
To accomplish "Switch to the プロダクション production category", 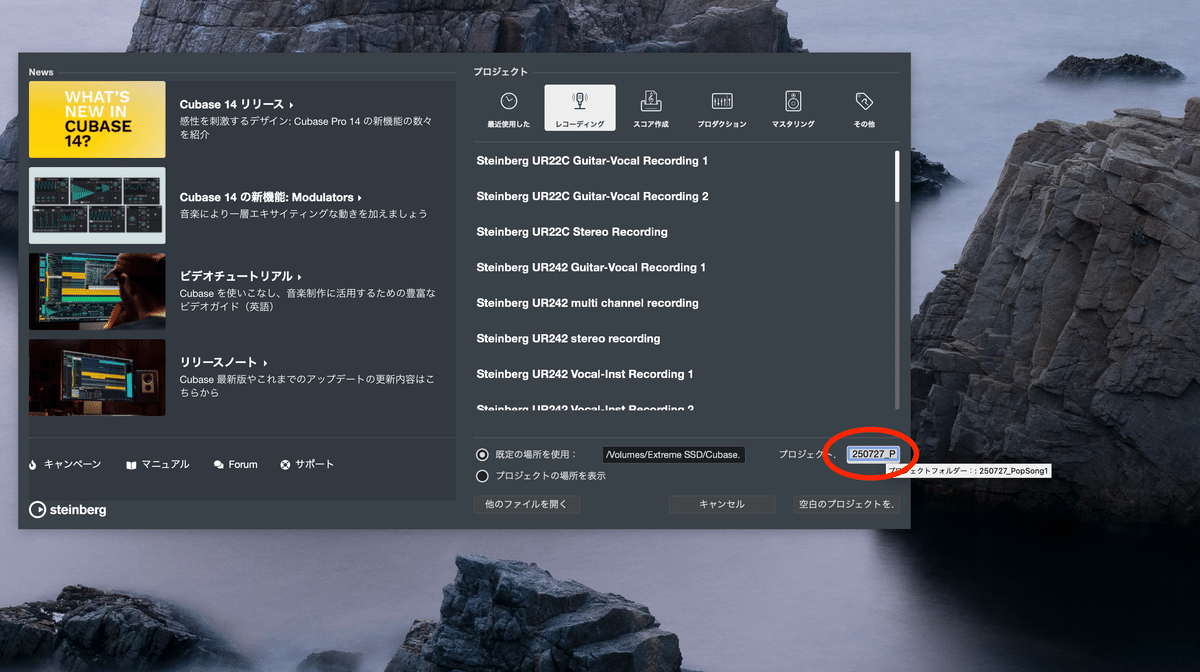I will pos(722,109).
